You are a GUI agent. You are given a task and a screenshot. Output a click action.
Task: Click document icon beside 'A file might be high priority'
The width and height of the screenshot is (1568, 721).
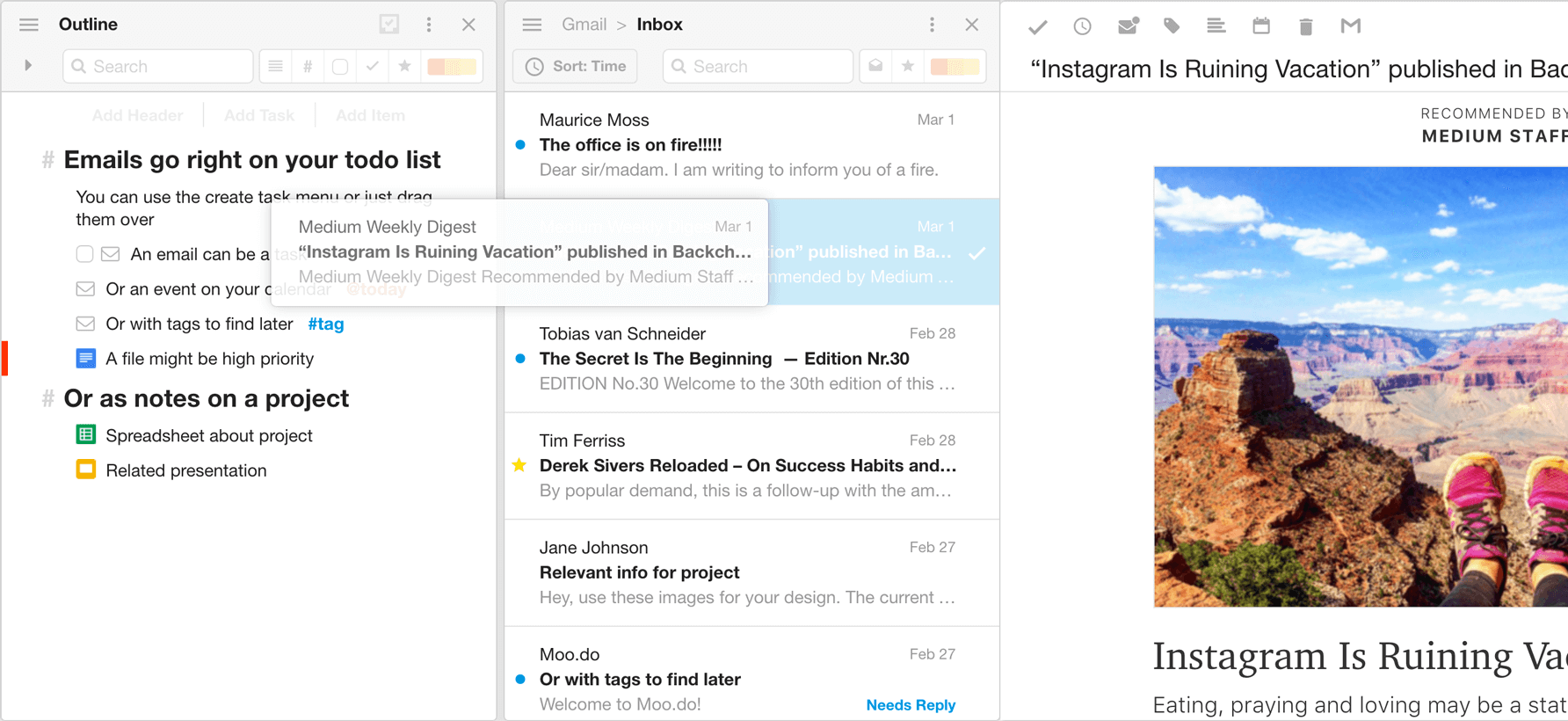click(x=85, y=359)
